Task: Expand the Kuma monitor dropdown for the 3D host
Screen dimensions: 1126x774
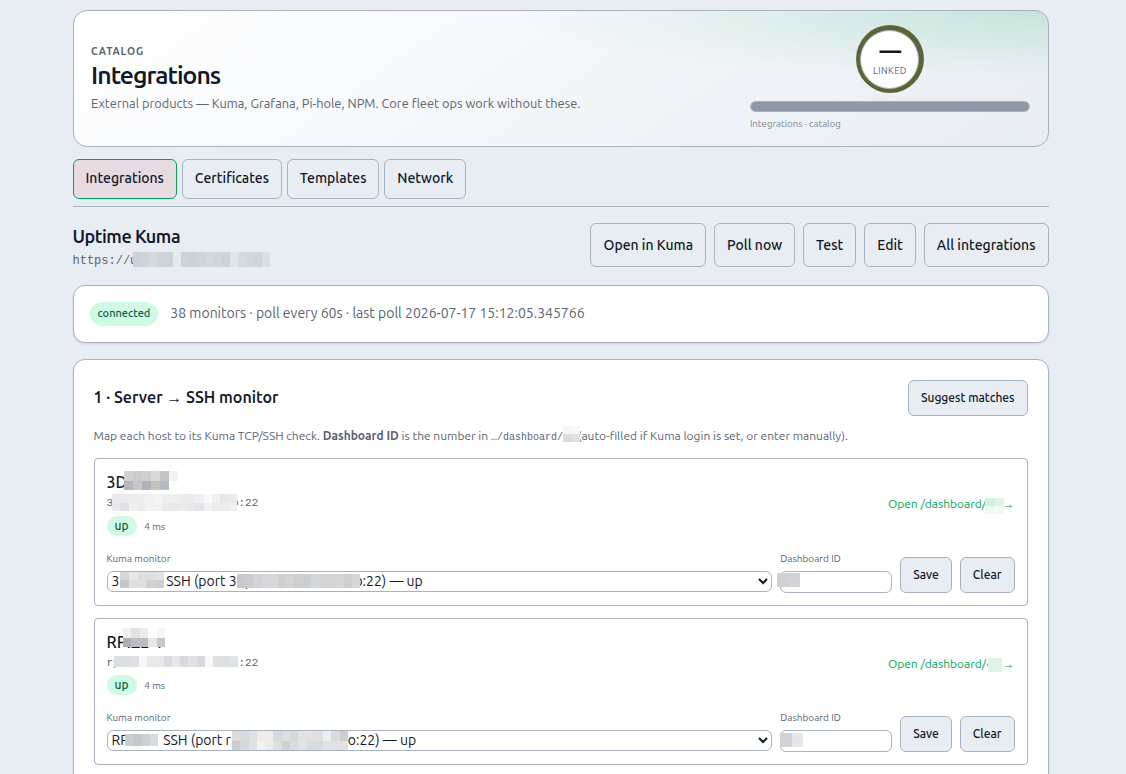Action: tap(439, 582)
